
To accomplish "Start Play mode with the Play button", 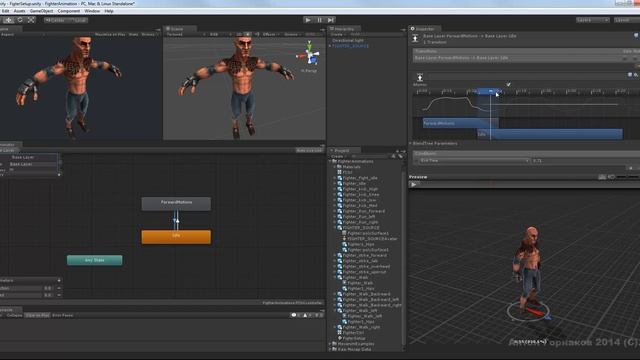I will 308,20.
